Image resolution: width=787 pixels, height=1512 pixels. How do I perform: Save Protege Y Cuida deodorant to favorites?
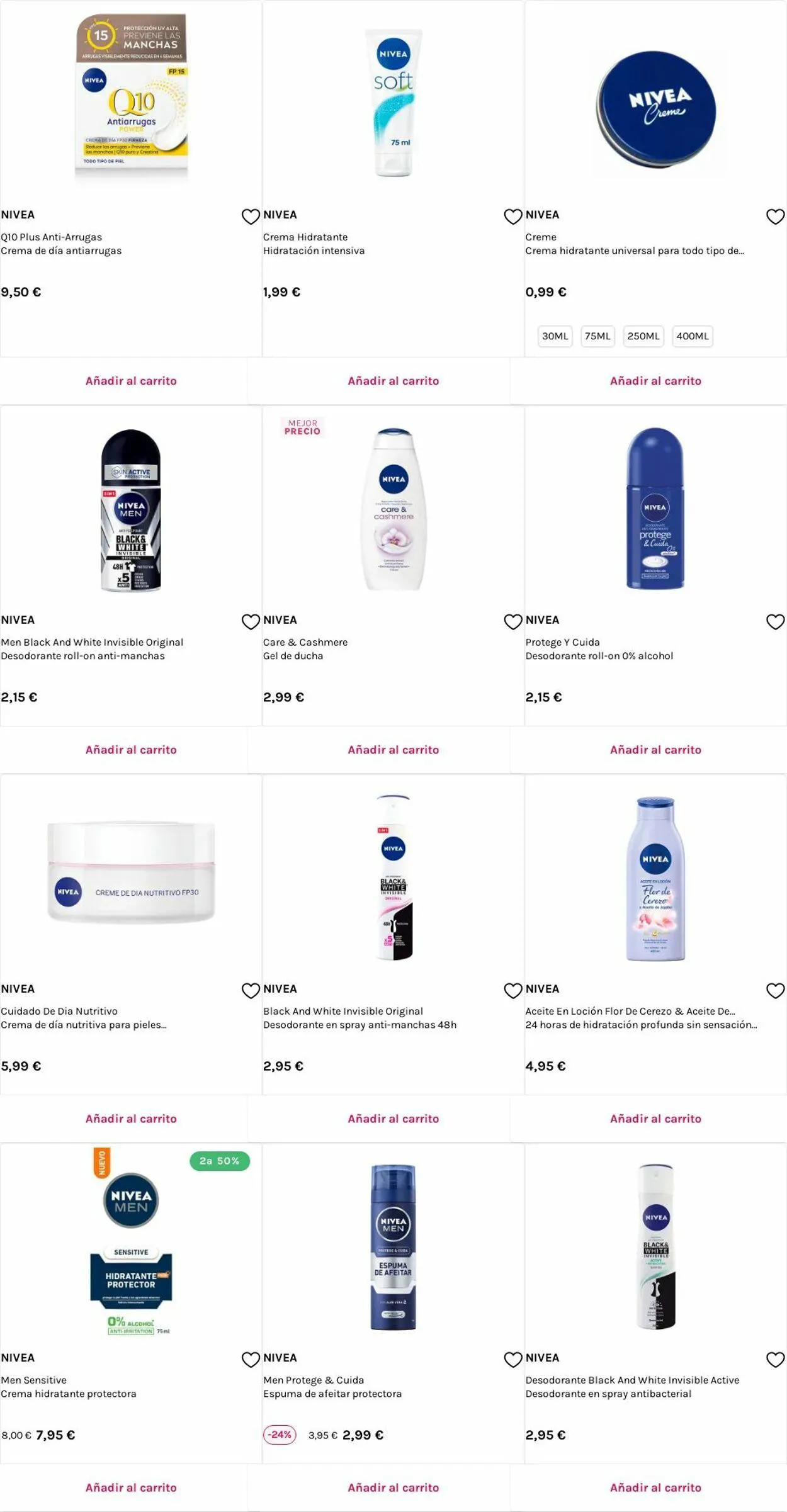click(775, 622)
